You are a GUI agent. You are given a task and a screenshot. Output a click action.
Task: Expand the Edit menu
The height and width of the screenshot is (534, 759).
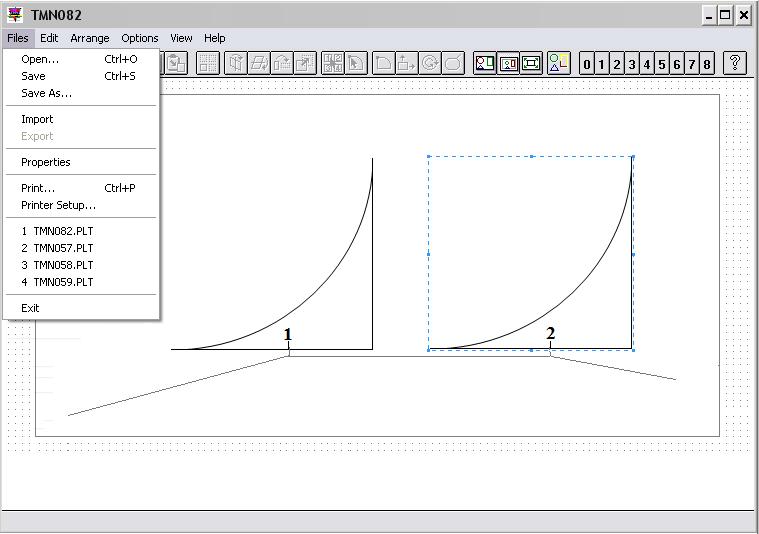click(x=49, y=38)
